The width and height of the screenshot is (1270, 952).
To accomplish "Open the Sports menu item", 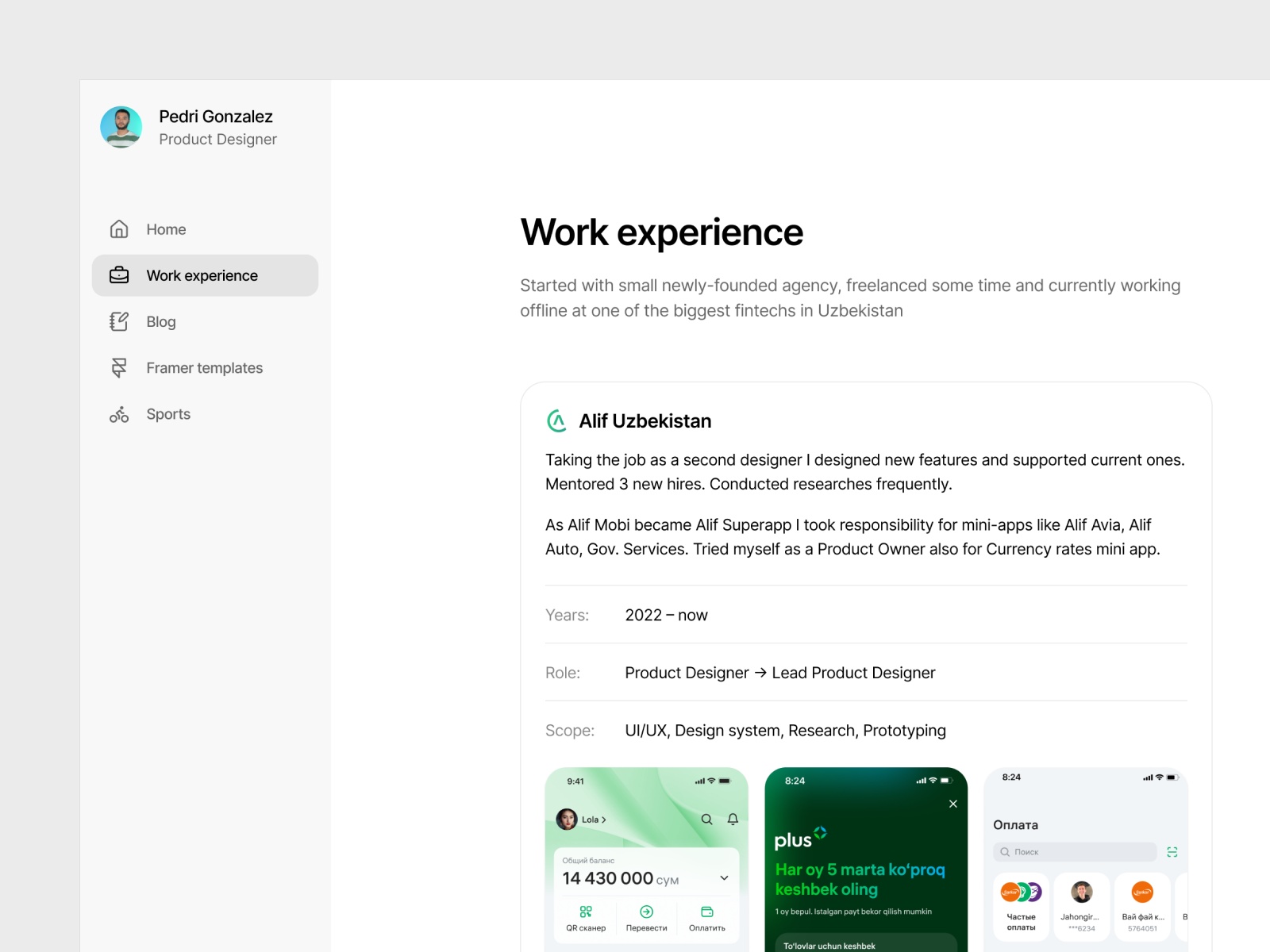I will pyautogui.click(x=205, y=414).
